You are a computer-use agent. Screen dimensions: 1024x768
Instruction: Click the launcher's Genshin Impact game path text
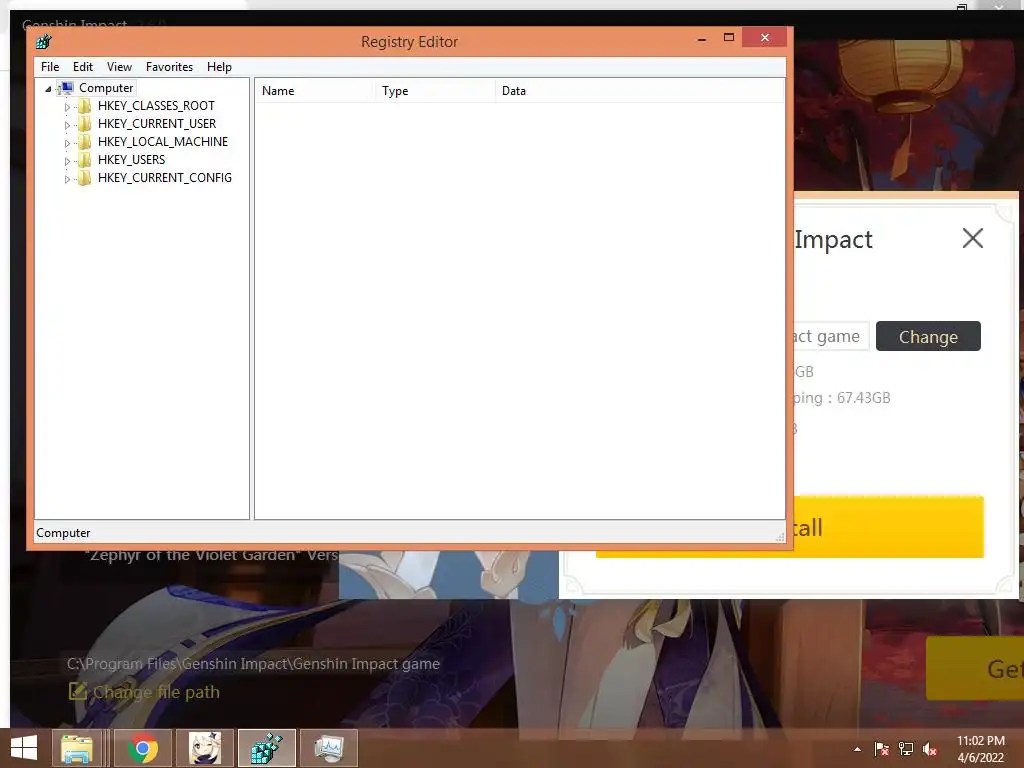[x=253, y=664]
